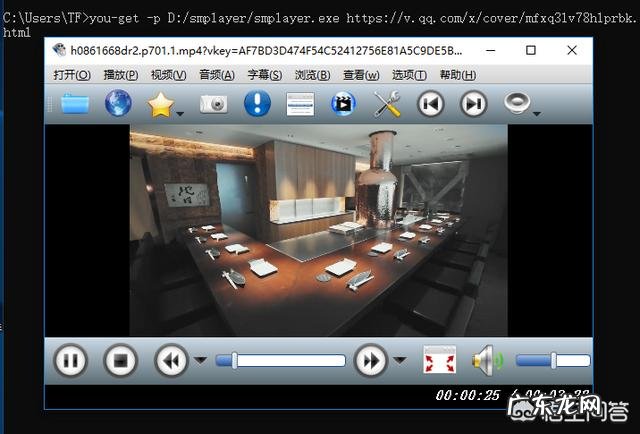Open the 查看(W) menu
This screenshot has width=640, height=434.
(361, 75)
